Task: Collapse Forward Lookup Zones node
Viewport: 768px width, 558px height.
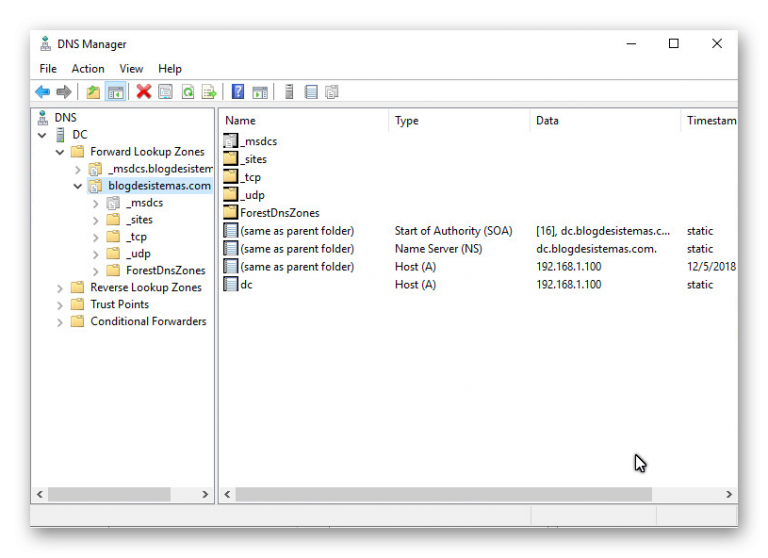Action: click(60, 152)
